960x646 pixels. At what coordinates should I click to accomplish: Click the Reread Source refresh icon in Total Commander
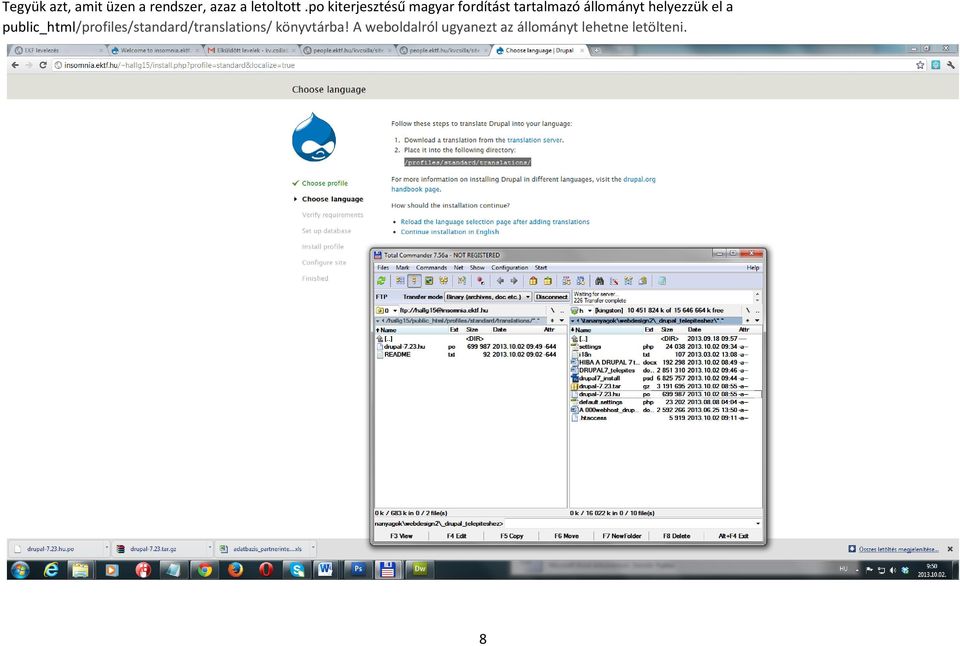(381, 281)
